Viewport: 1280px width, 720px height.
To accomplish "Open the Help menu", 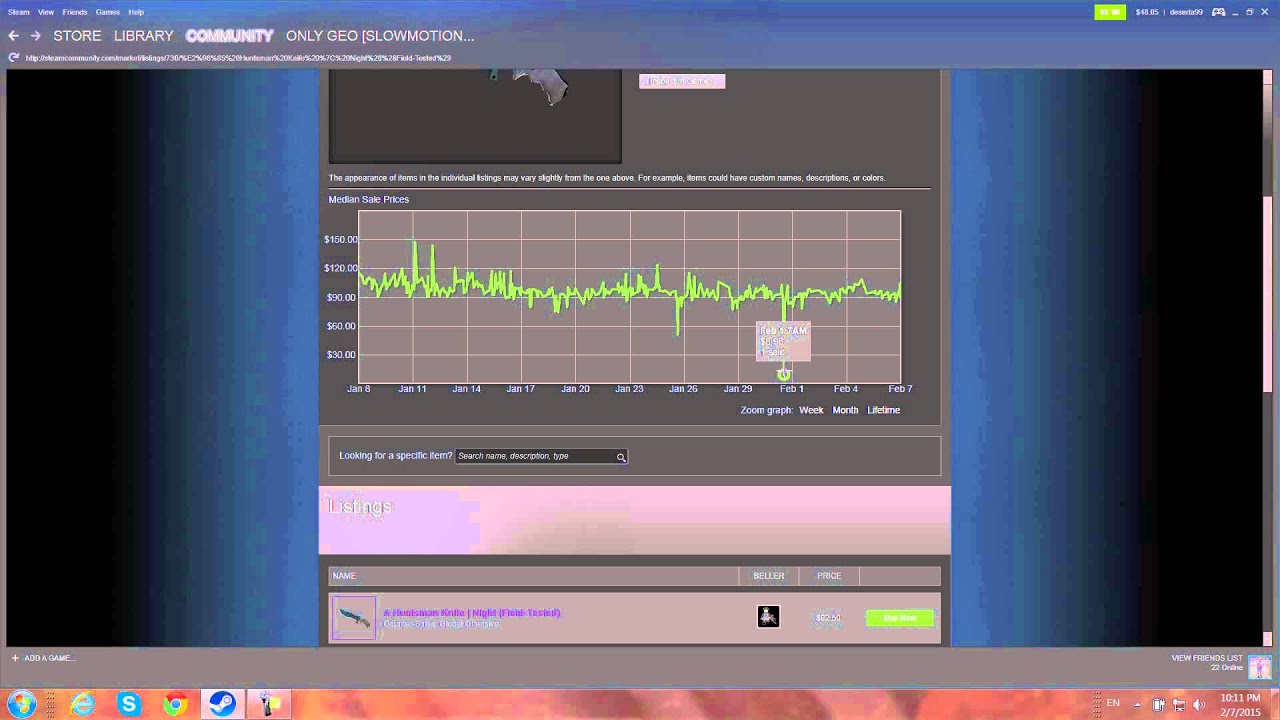I will pos(136,12).
